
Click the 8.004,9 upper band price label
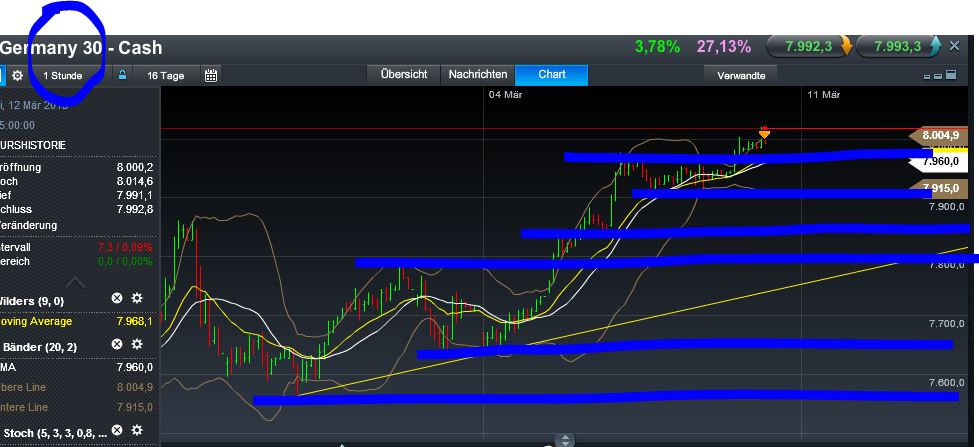pos(939,135)
